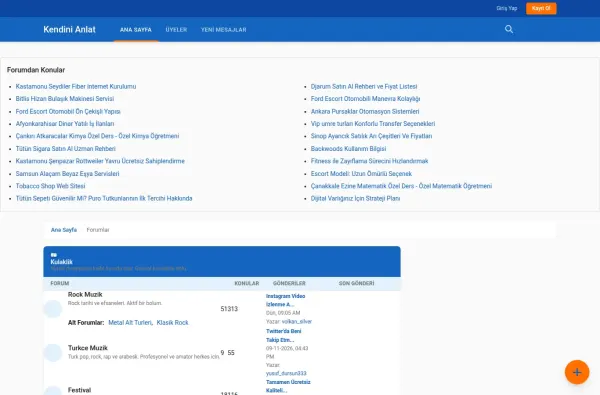Open Ford Escort Otomobil Ön Çekişli Yapısı topic
Screen dimensions: 600x395
[x=68, y=111]
